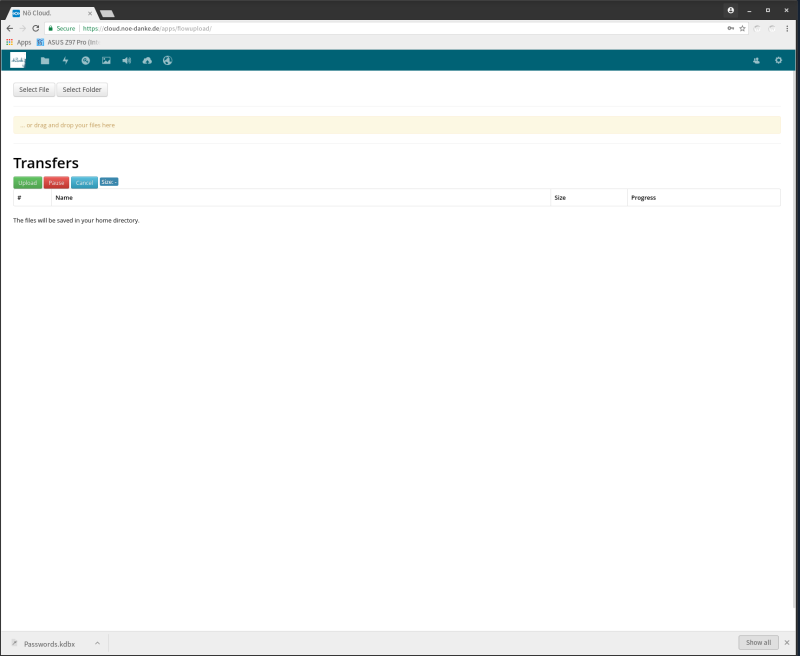Viewport: 800px width, 656px height.
Task: Click the Nö Cloud logo
Action: tap(18, 60)
